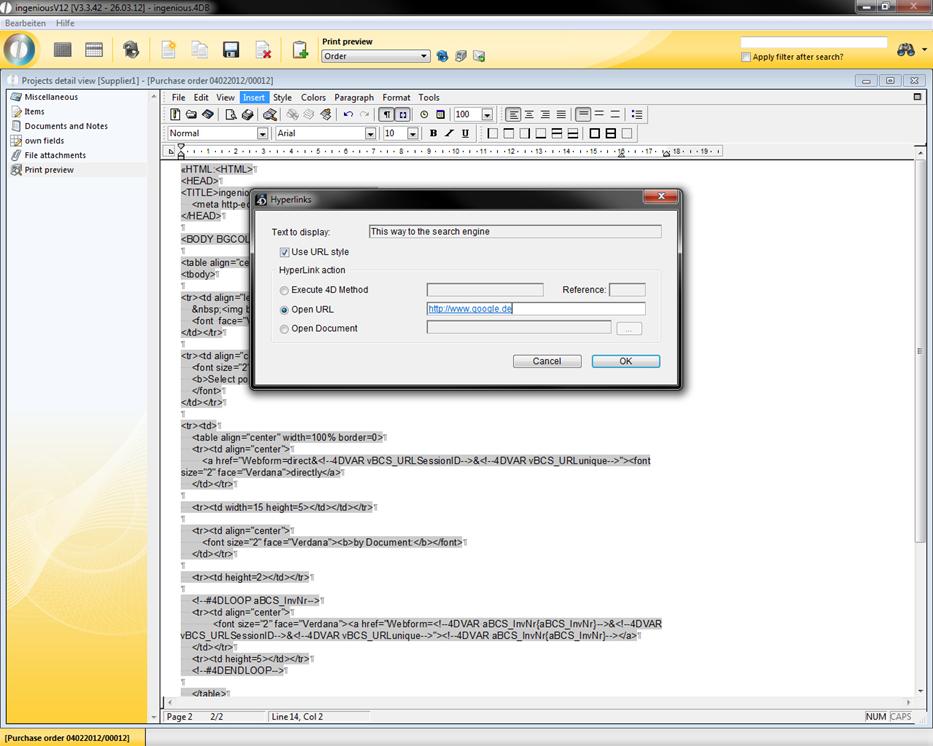This screenshot has height=746, width=933.
Task: Enable Apply filter after search checkbox
Action: coord(746,57)
